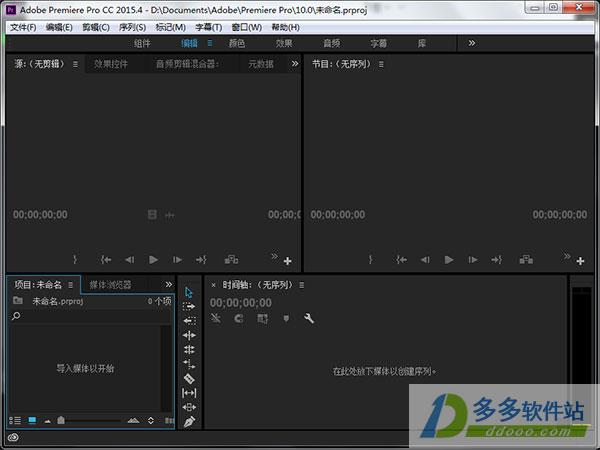Expand Program monitor transport overflow chevrons
This screenshot has height=450, width=600.
pos(567,256)
